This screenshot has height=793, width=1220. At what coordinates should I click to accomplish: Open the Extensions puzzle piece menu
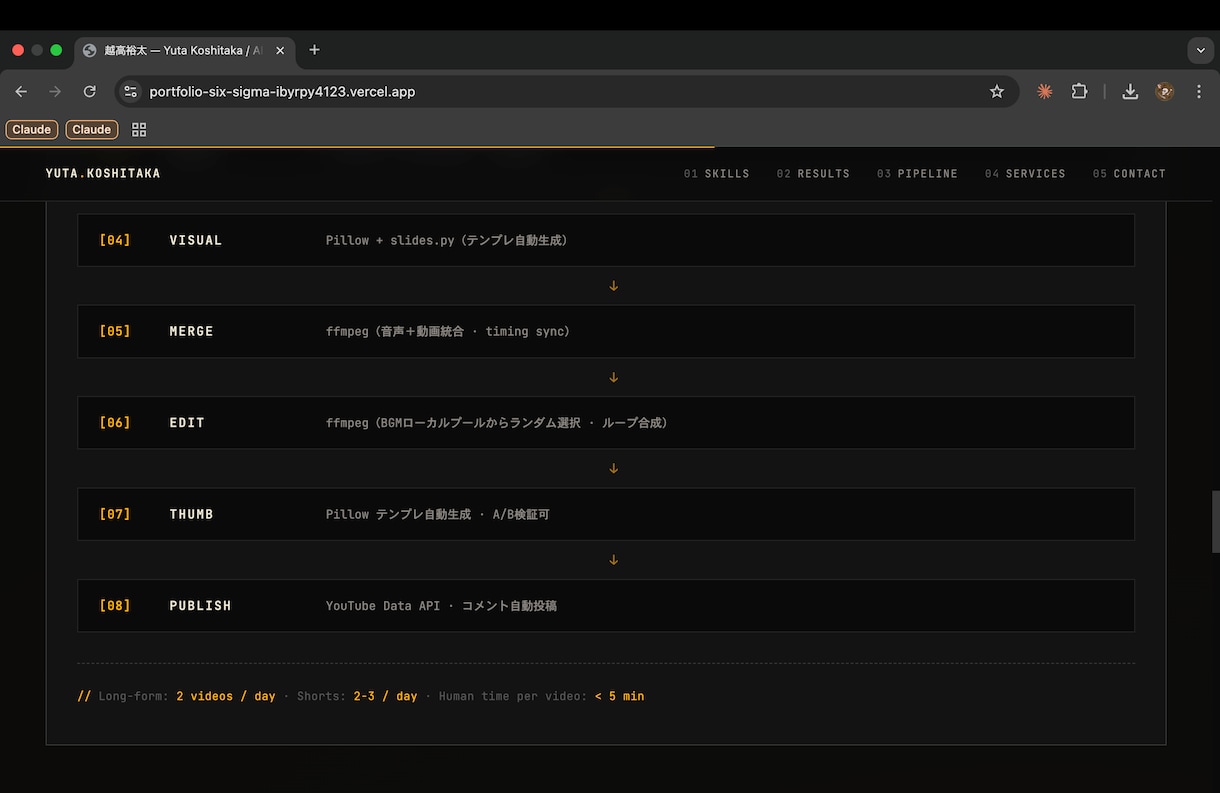tap(1080, 92)
